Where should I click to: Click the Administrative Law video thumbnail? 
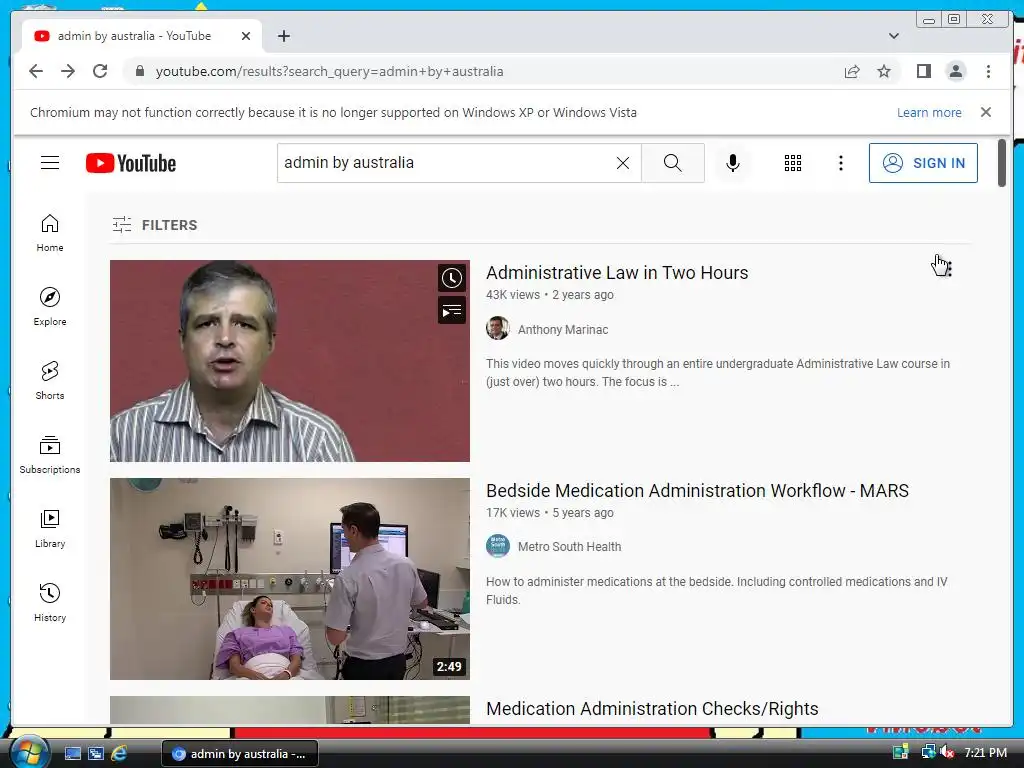[x=289, y=360]
